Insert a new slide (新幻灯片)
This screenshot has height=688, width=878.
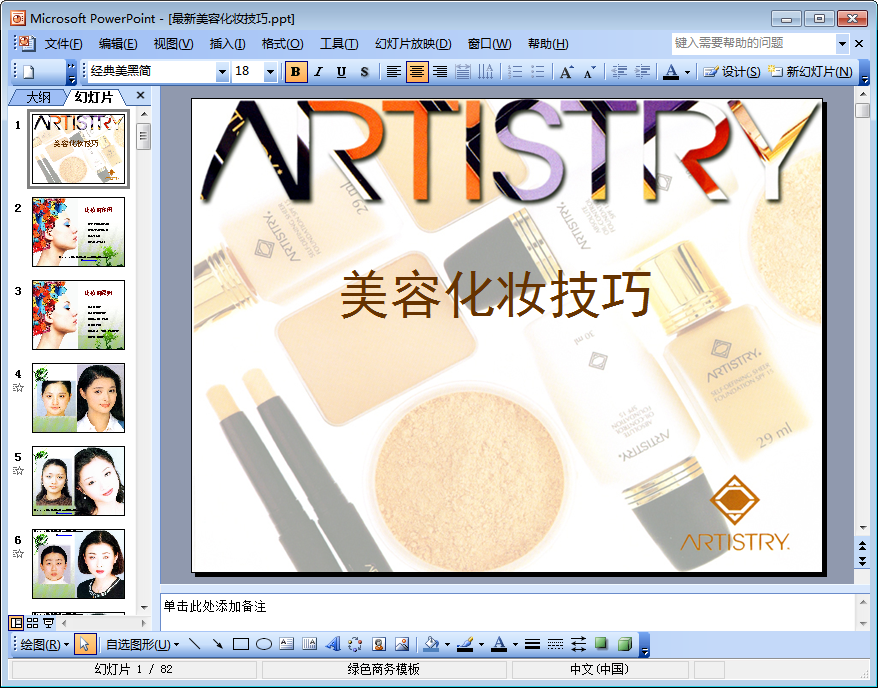click(x=810, y=72)
